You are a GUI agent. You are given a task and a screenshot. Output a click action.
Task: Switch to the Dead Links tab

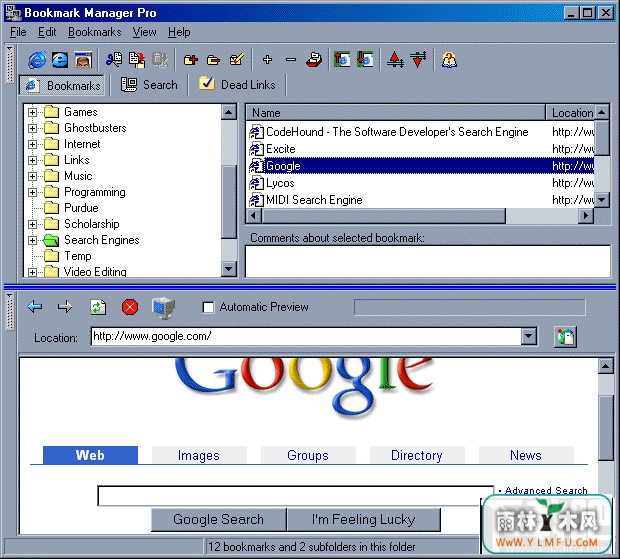coord(237,85)
